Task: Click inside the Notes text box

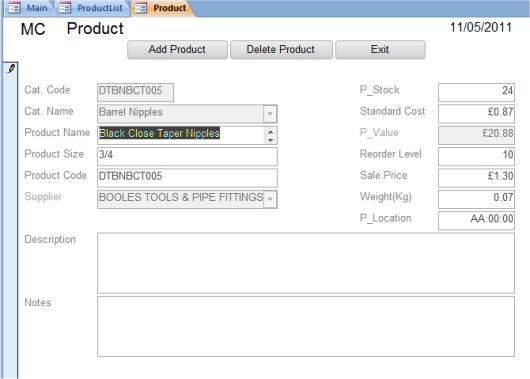Action: (306, 326)
